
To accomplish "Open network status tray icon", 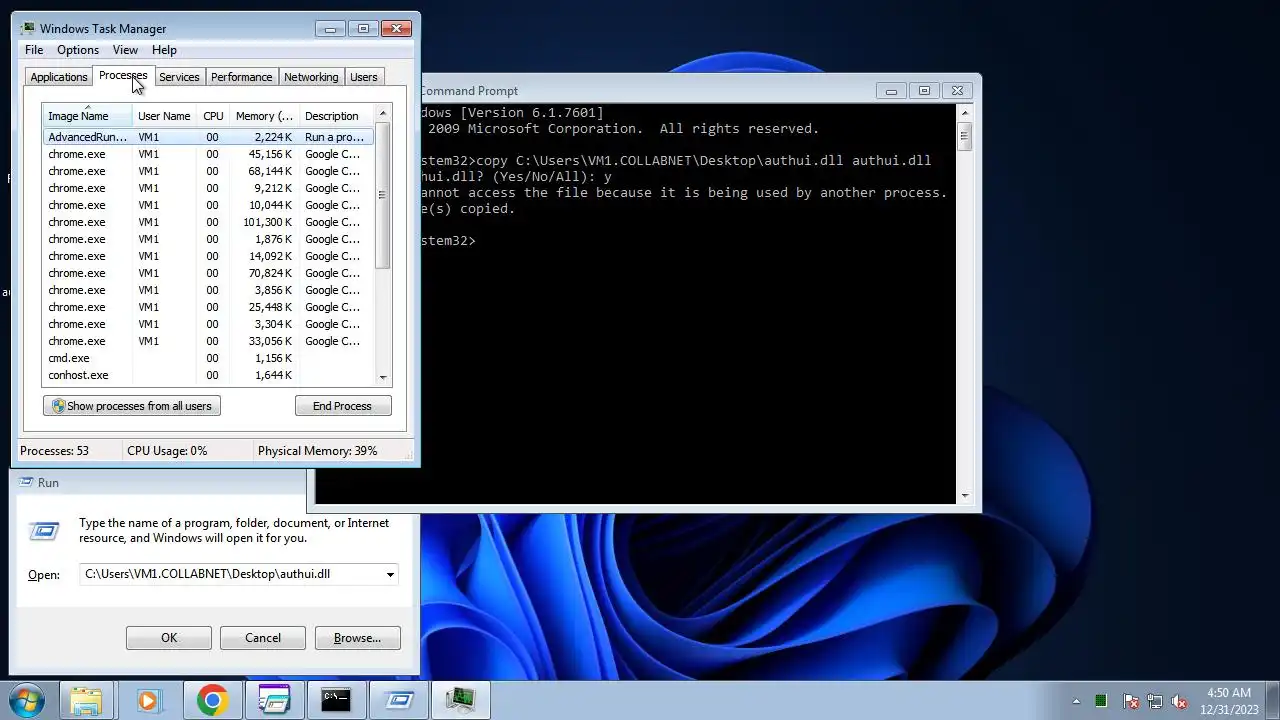I will [1155, 701].
